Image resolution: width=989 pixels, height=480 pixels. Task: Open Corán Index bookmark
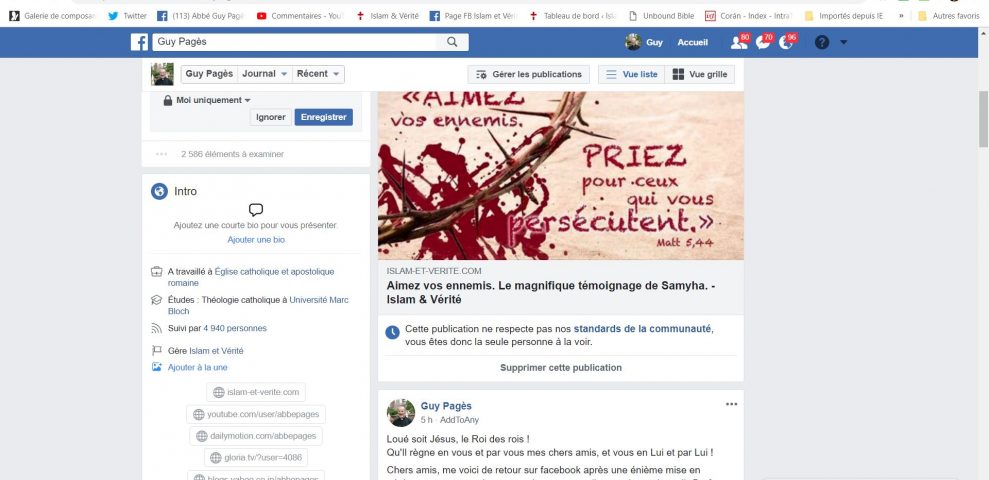click(749, 16)
